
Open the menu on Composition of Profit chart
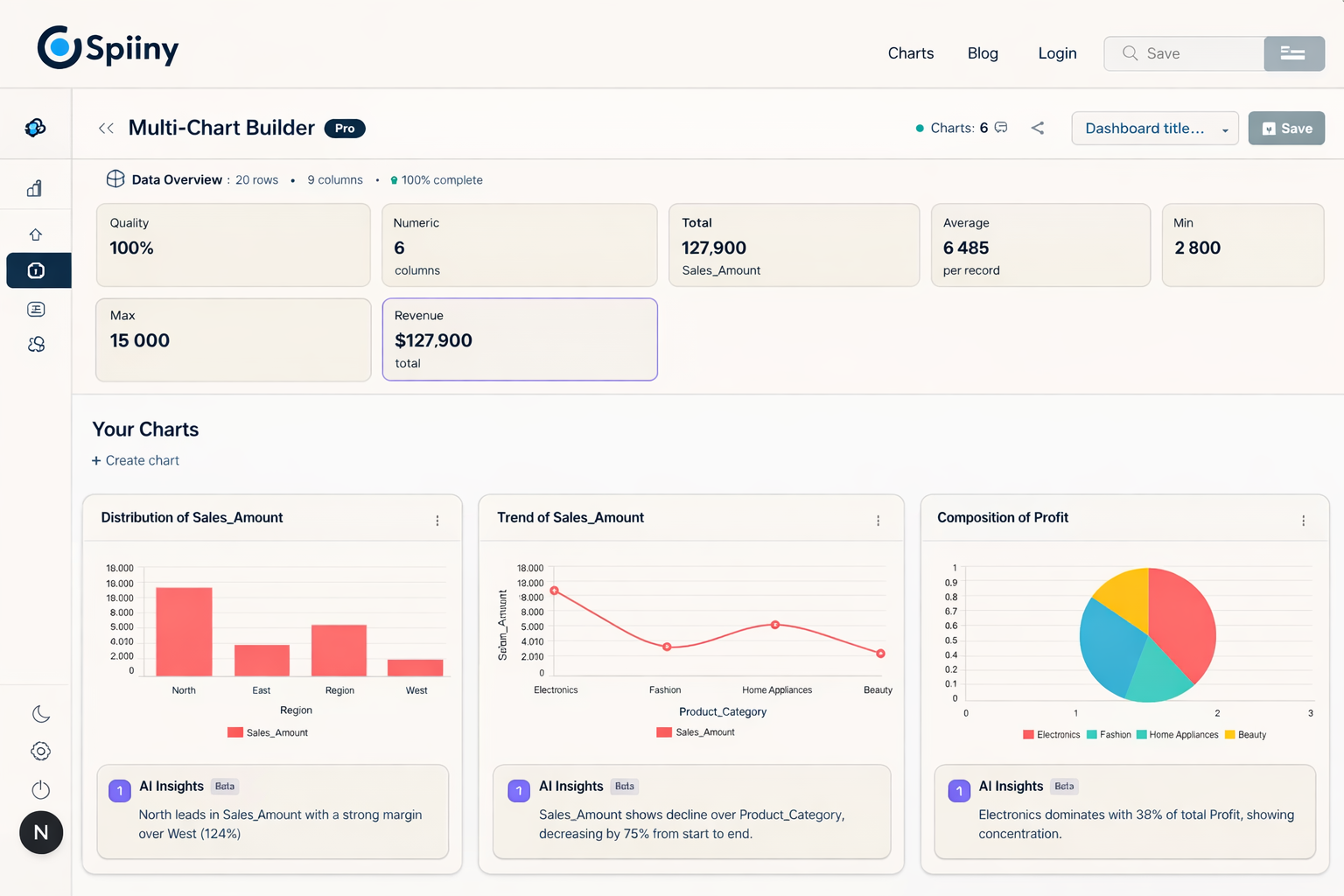click(x=1303, y=519)
